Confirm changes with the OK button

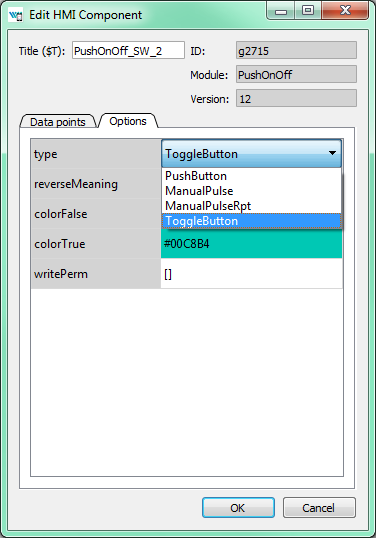(x=238, y=507)
